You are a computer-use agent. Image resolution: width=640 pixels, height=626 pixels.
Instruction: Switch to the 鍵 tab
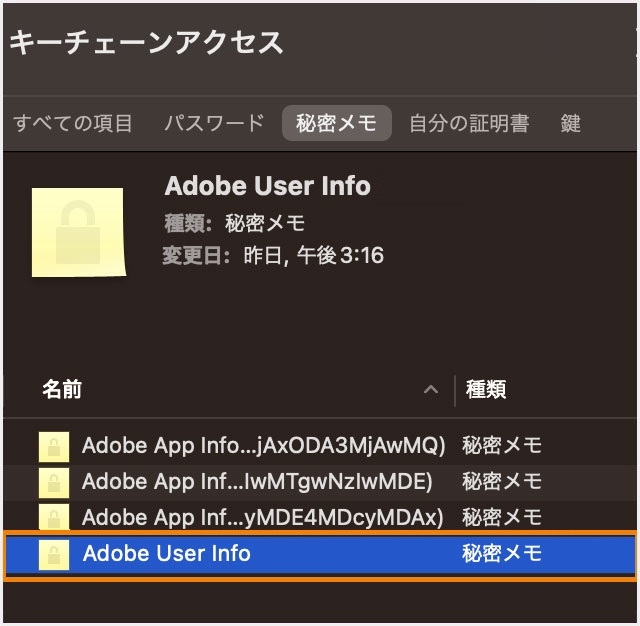[x=570, y=123]
